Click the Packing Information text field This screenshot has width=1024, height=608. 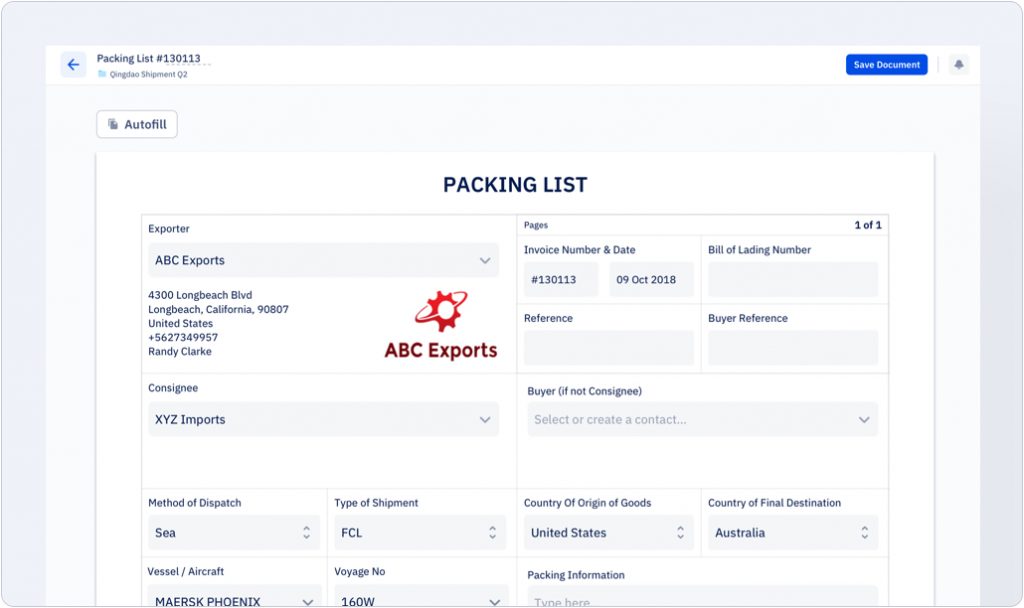tap(703, 598)
